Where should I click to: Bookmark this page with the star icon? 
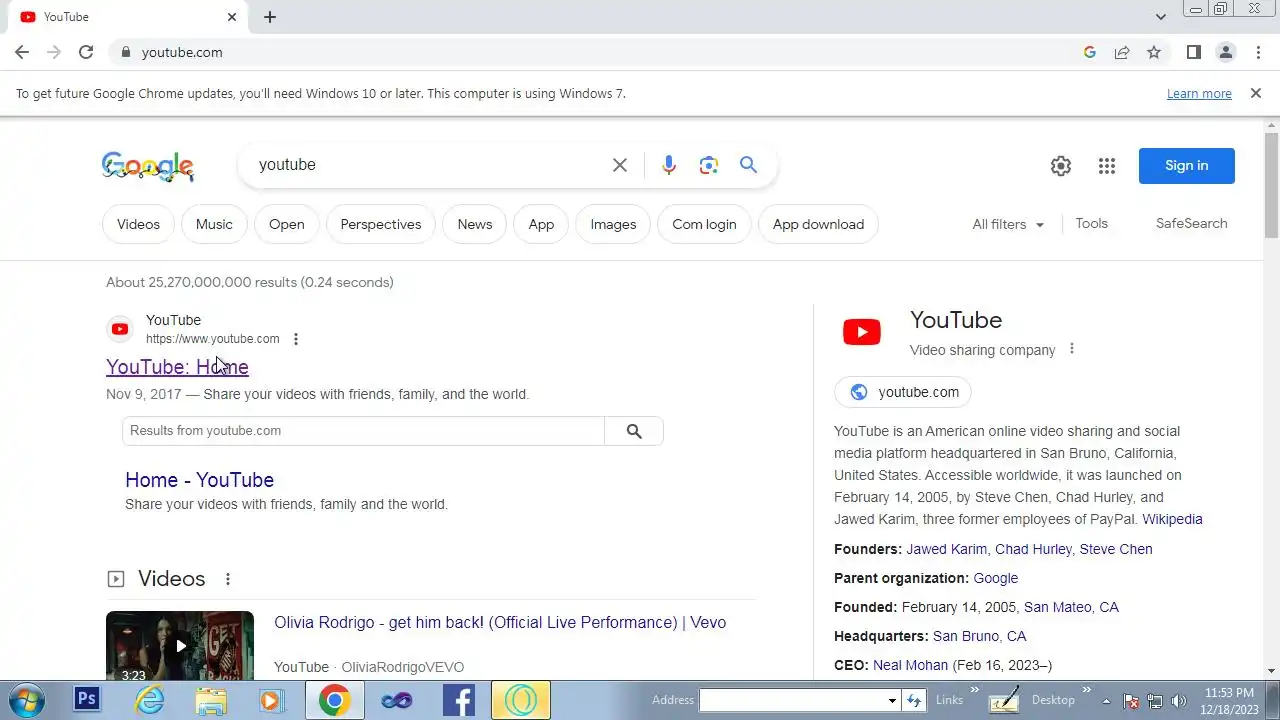tap(1154, 52)
